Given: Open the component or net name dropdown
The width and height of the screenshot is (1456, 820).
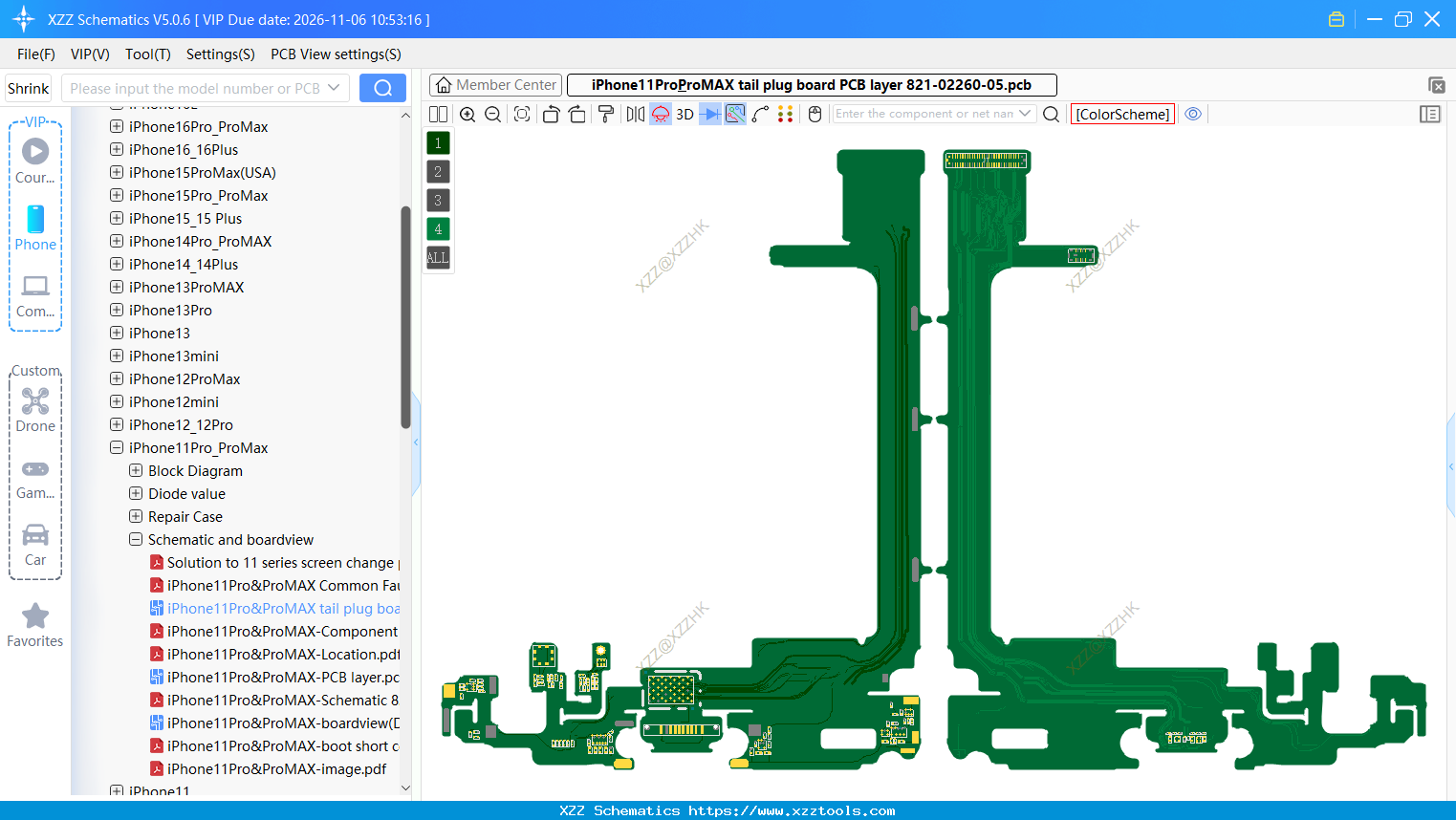Looking at the screenshot, I should tap(1025, 114).
